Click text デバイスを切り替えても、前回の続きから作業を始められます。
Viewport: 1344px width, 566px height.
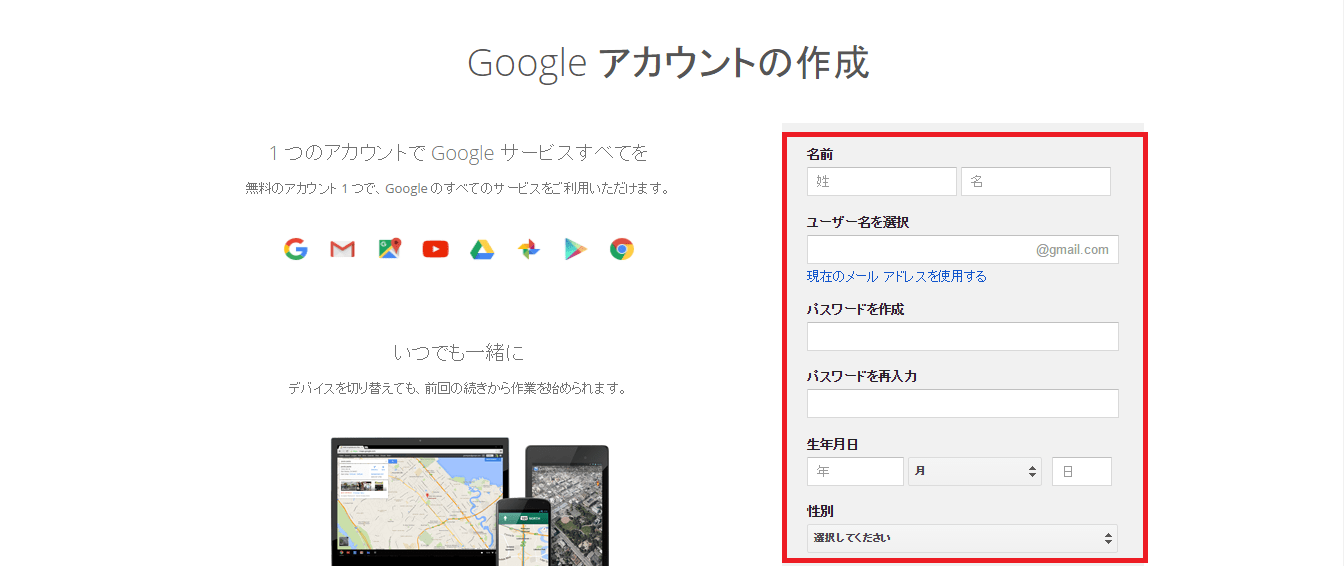coord(458,388)
